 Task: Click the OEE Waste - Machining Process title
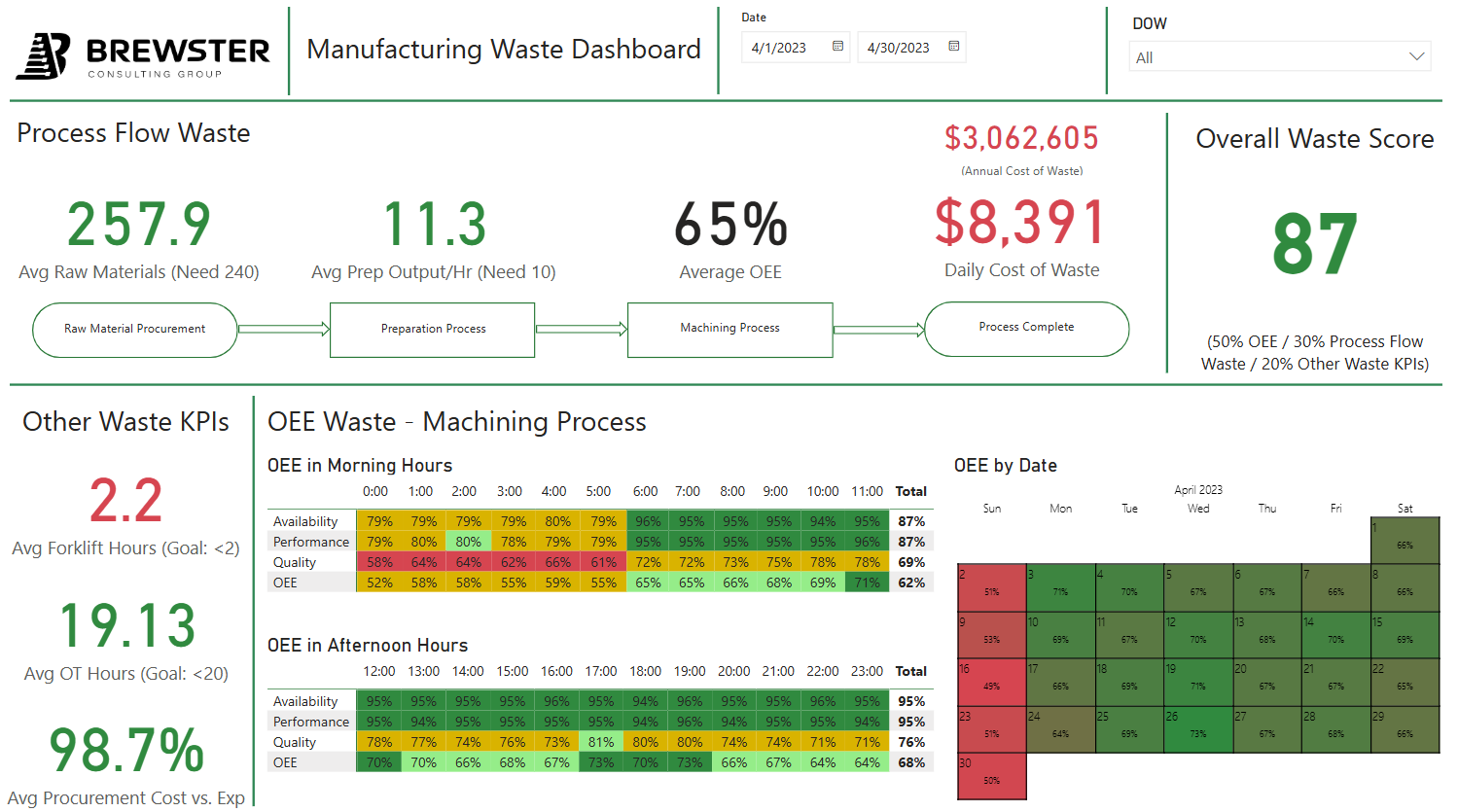pos(455,422)
